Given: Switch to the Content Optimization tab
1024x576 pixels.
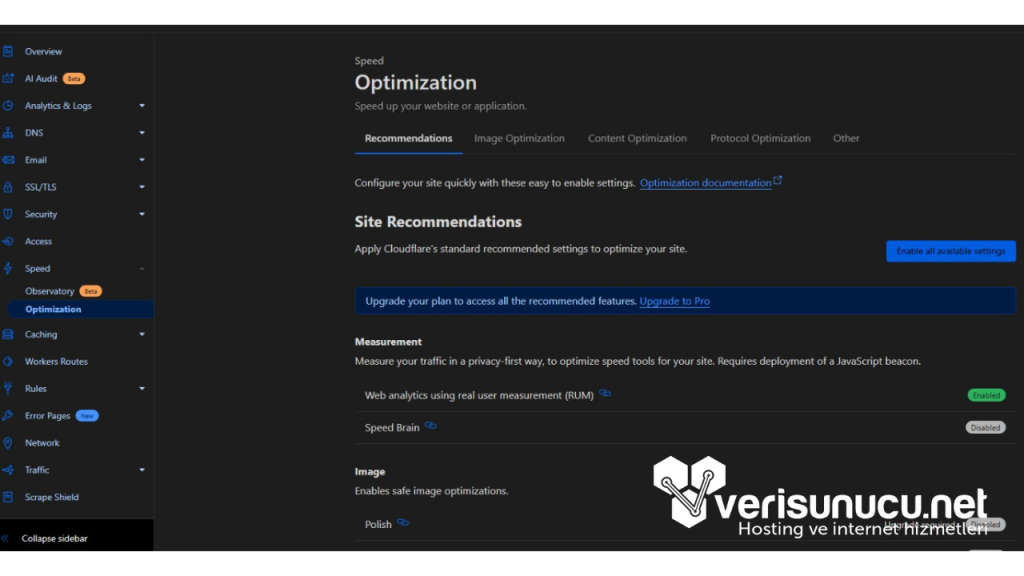Looking at the screenshot, I should point(637,138).
